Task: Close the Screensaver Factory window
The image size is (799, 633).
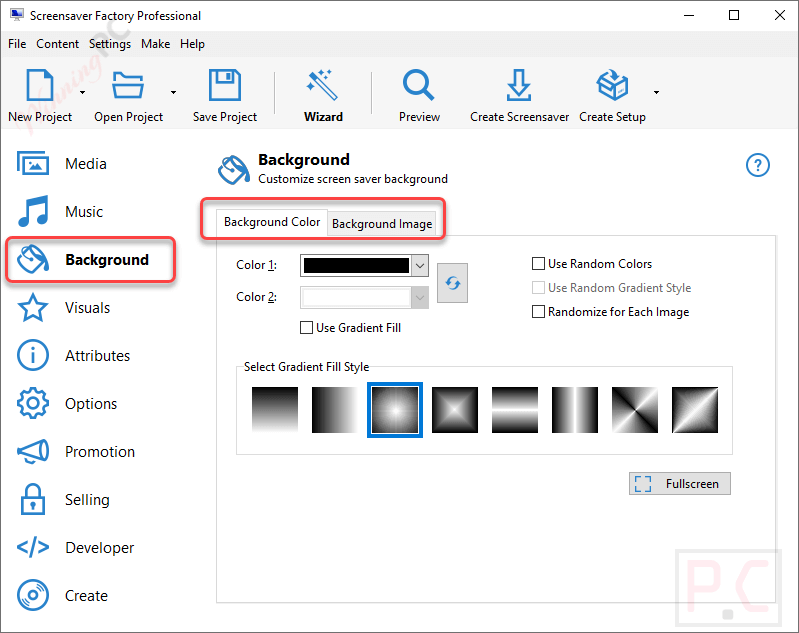Action: click(780, 15)
